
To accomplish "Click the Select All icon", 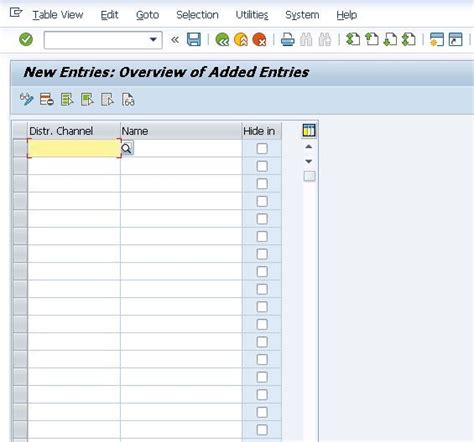I will (x=67, y=99).
